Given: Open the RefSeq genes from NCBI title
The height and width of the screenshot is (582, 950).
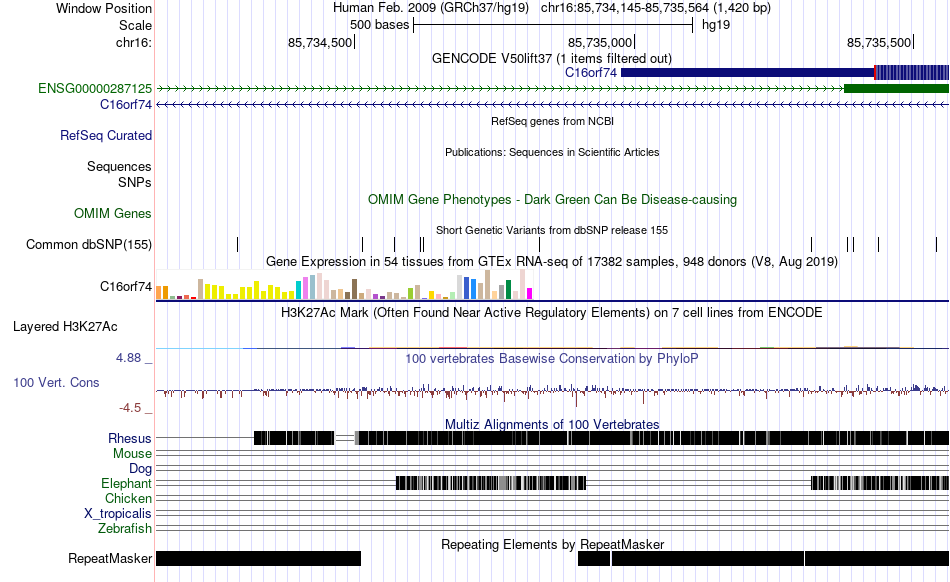Looking at the screenshot, I should pyautogui.click(x=552, y=121).
